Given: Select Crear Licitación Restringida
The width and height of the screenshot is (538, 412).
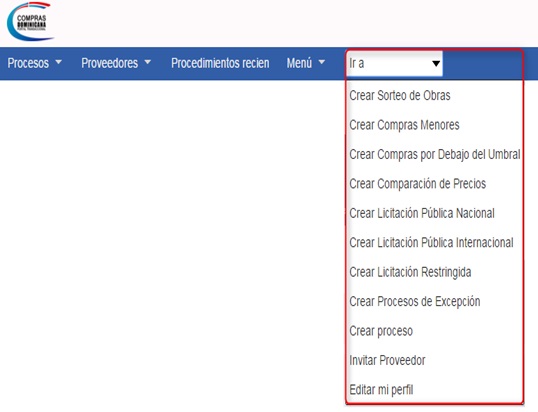Looking at the screenshot, I should (410, 272).
